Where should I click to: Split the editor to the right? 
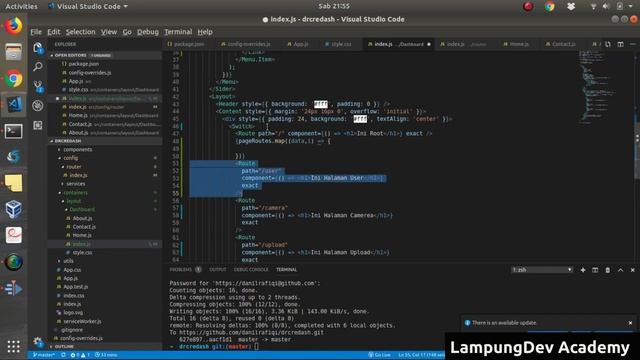point(620,44)
